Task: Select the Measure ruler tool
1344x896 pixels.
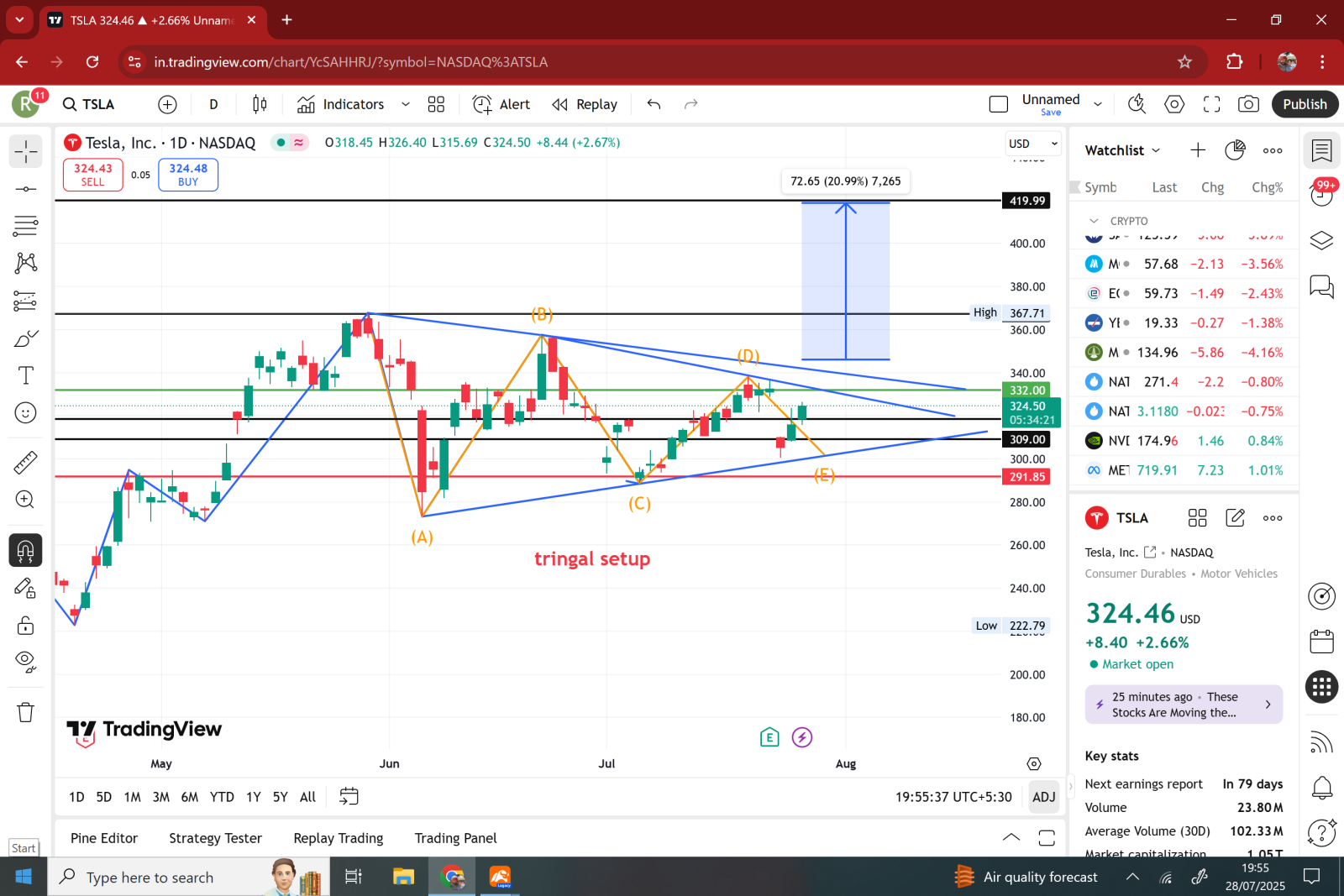Action: [x=25, y=461]
